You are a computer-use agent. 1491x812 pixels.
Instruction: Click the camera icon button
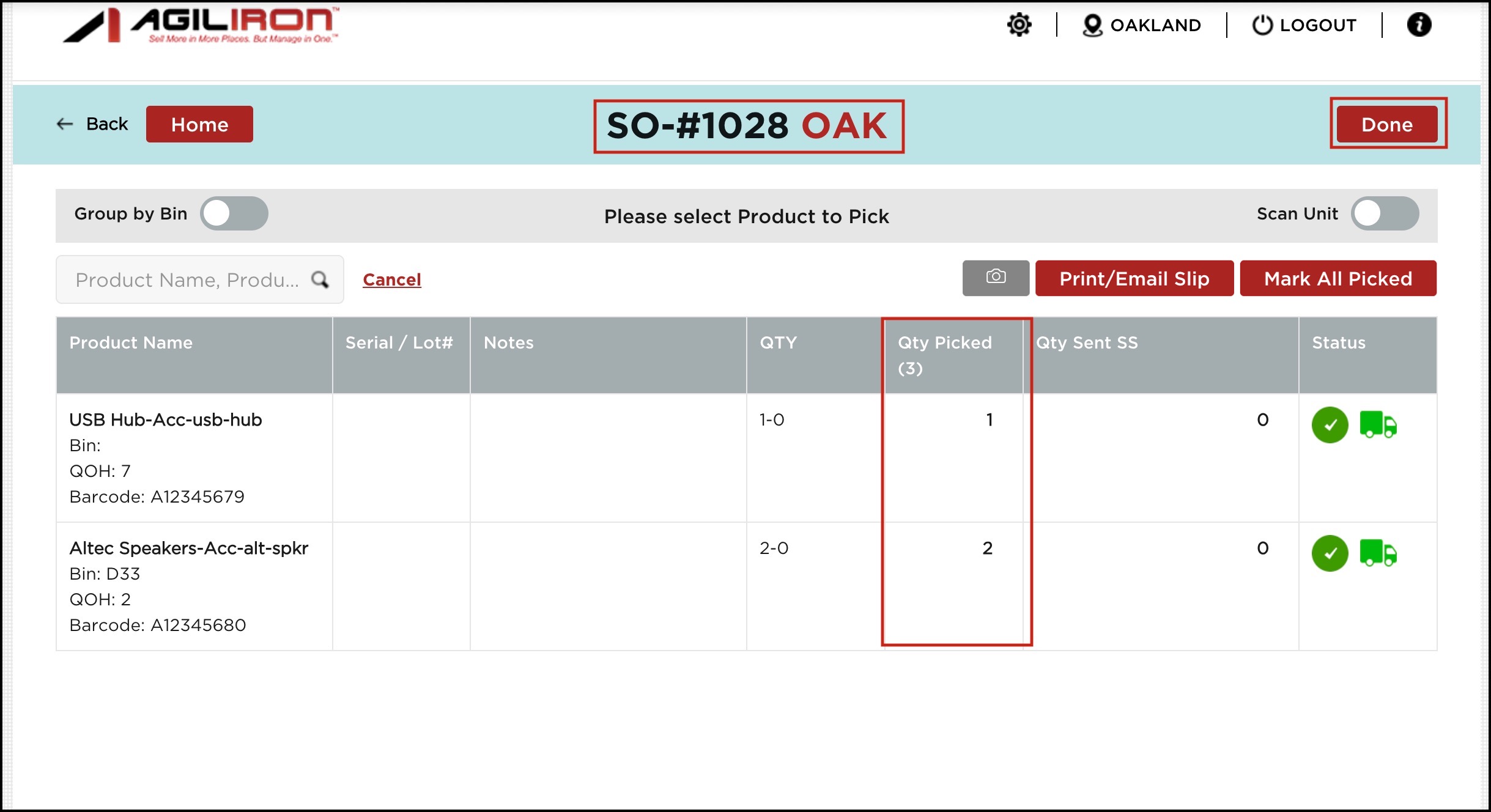996,278
